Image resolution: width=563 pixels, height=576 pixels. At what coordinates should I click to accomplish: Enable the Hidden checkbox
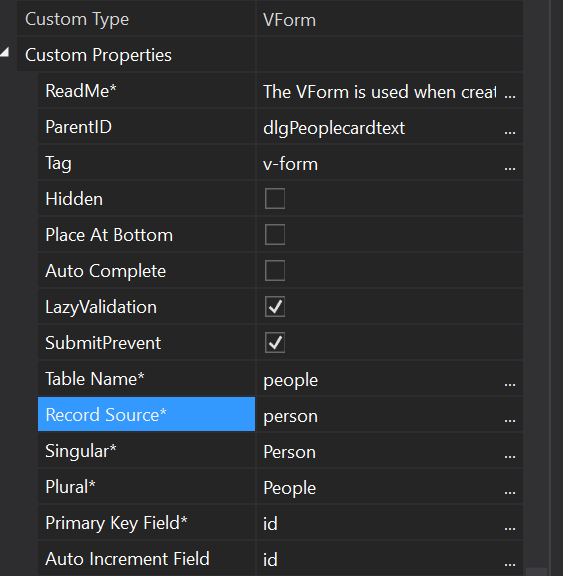tap(275, 198)
